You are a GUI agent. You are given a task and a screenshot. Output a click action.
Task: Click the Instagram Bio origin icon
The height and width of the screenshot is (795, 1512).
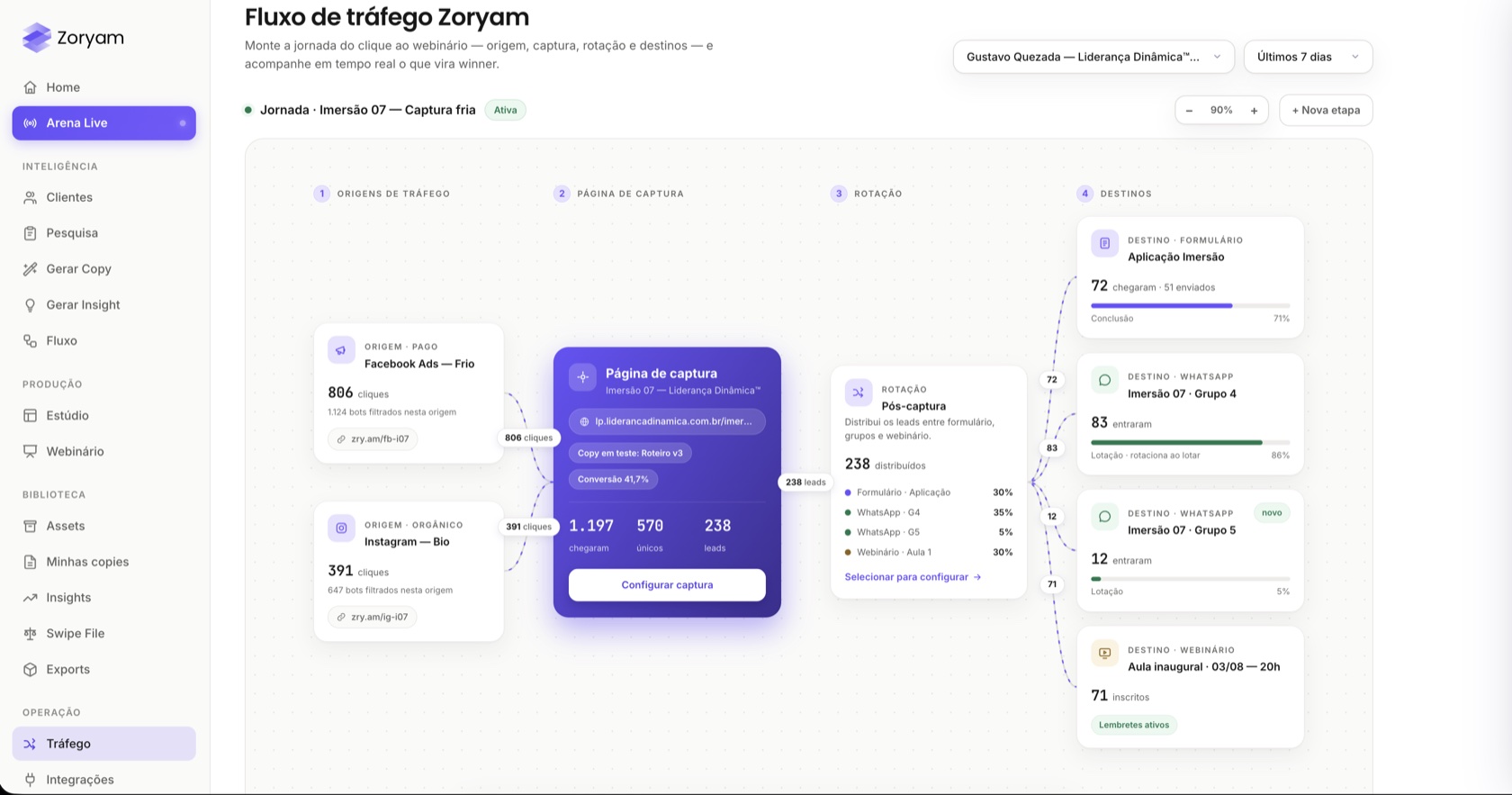click(341, 528)
